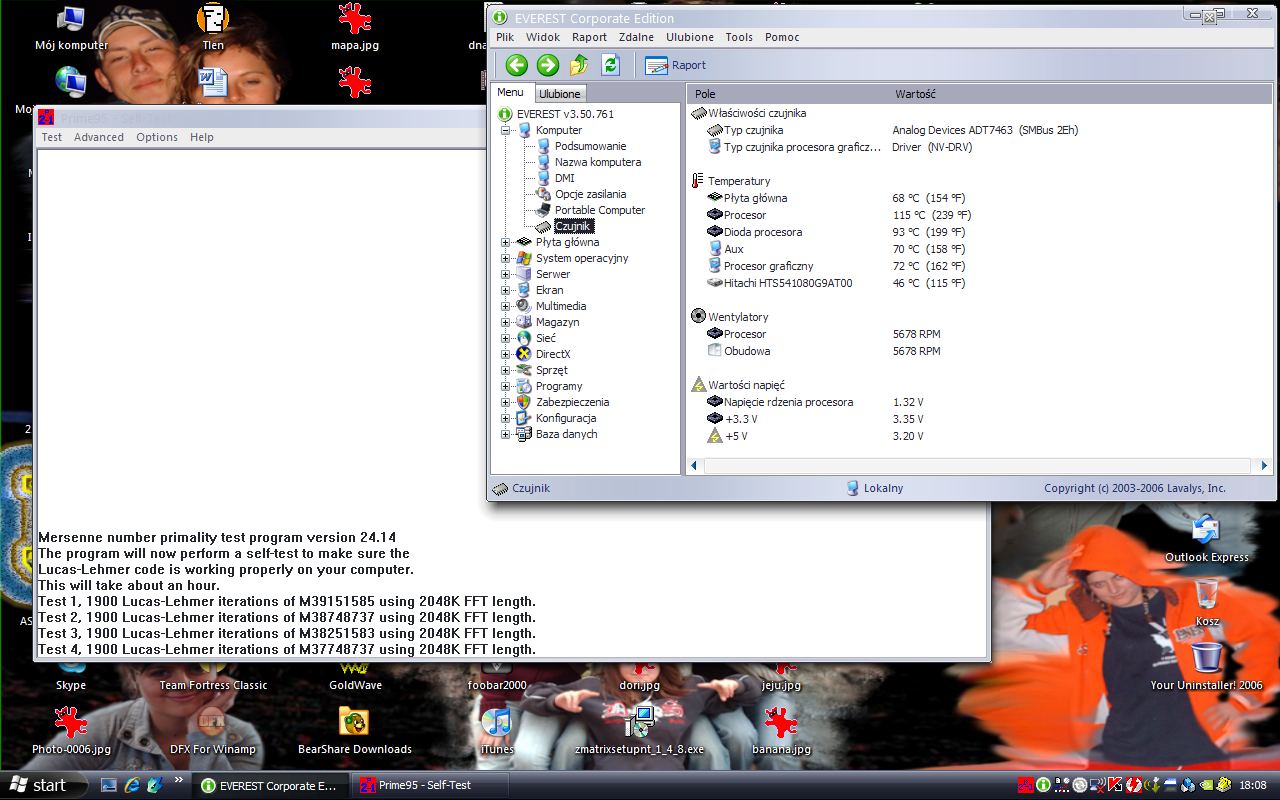The image size is (1280, 800).
Task: Open the Plik menu in EVEREST
Action: [x=505, y=37]
